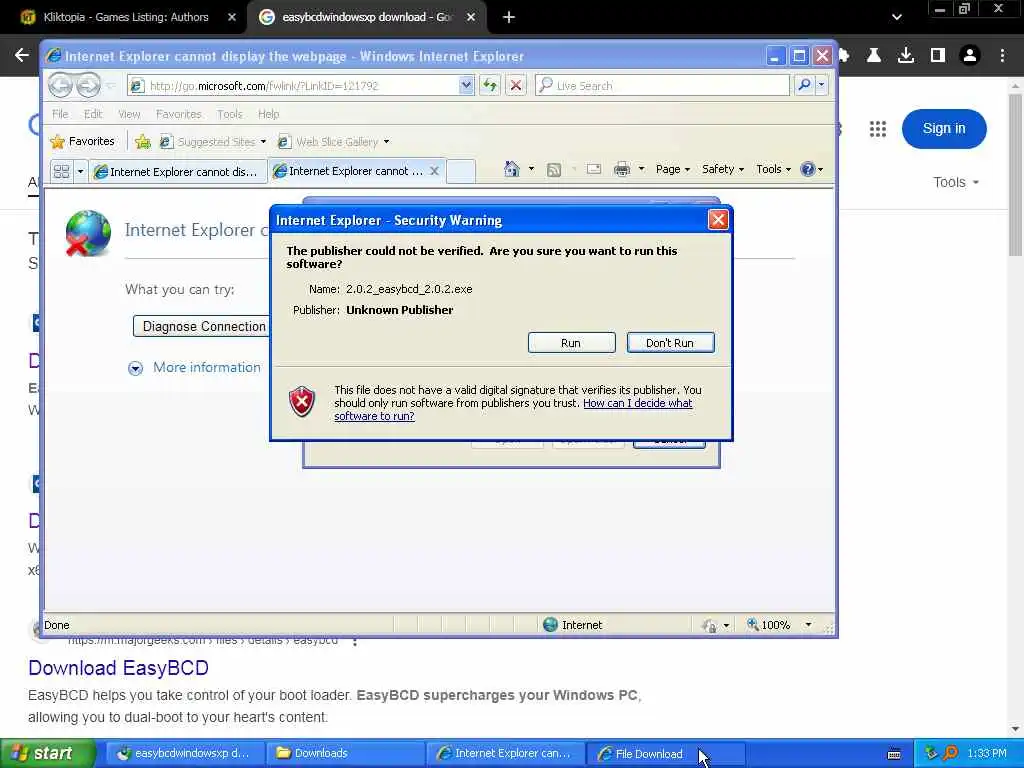The image size is (1024, 768).
Task: Expand More information on error page
Action: point(195,368)
